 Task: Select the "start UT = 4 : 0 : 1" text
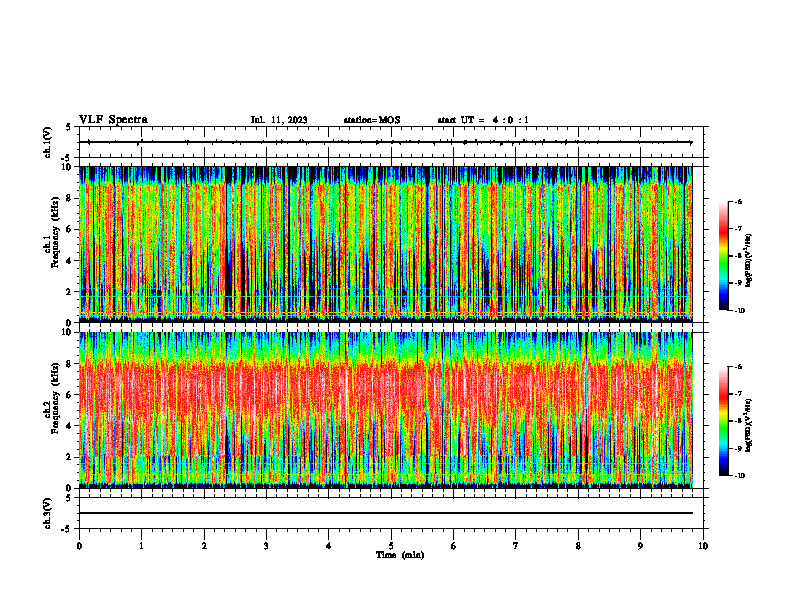pos(483,120)
